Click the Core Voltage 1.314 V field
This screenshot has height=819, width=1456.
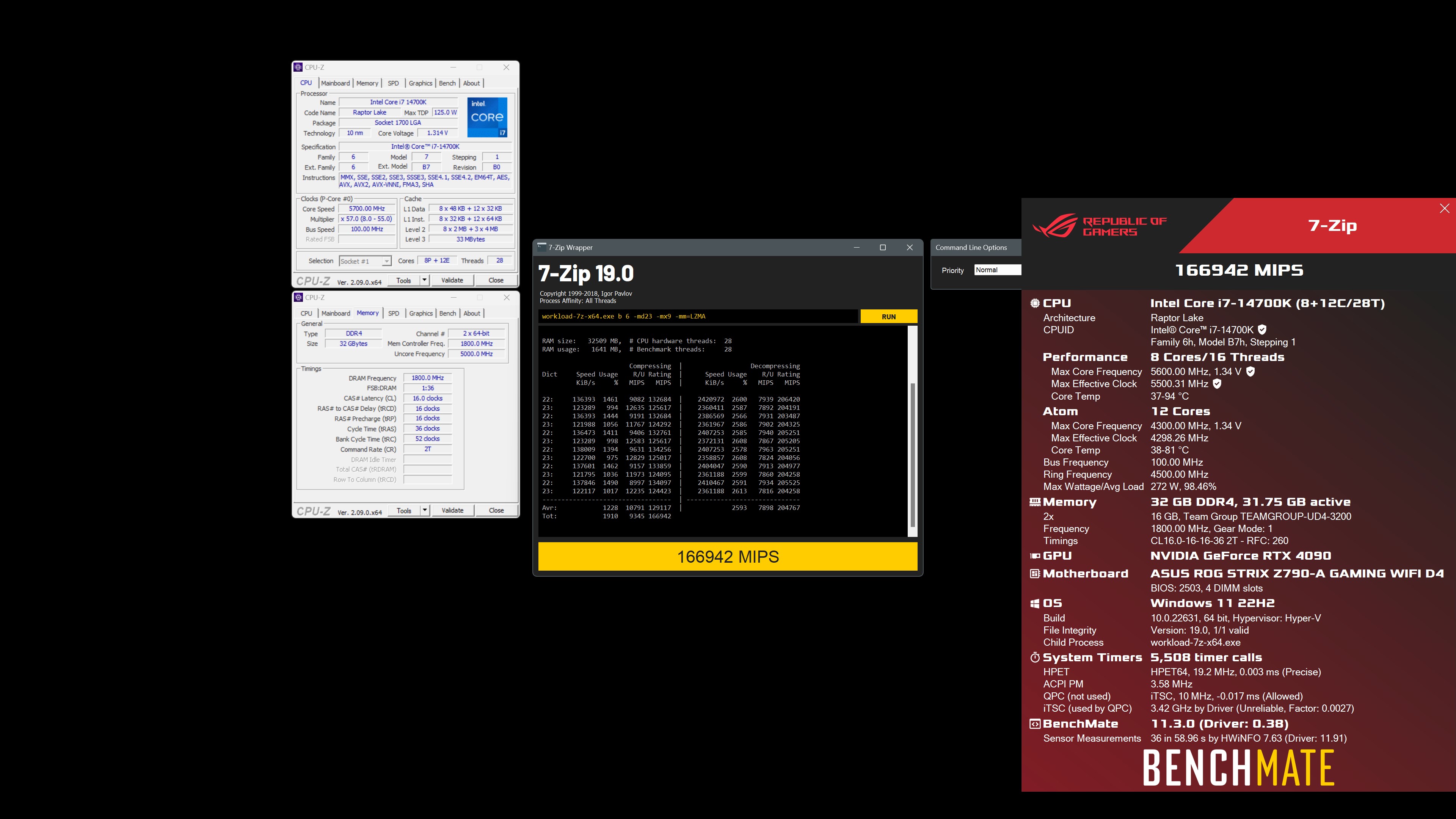[438, 133]
